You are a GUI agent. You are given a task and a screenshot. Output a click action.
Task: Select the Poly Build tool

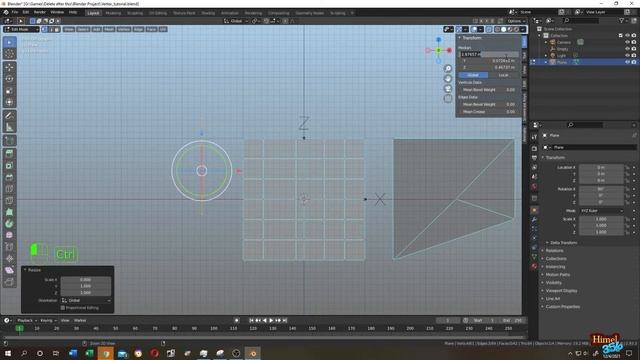tap(9, 212)
